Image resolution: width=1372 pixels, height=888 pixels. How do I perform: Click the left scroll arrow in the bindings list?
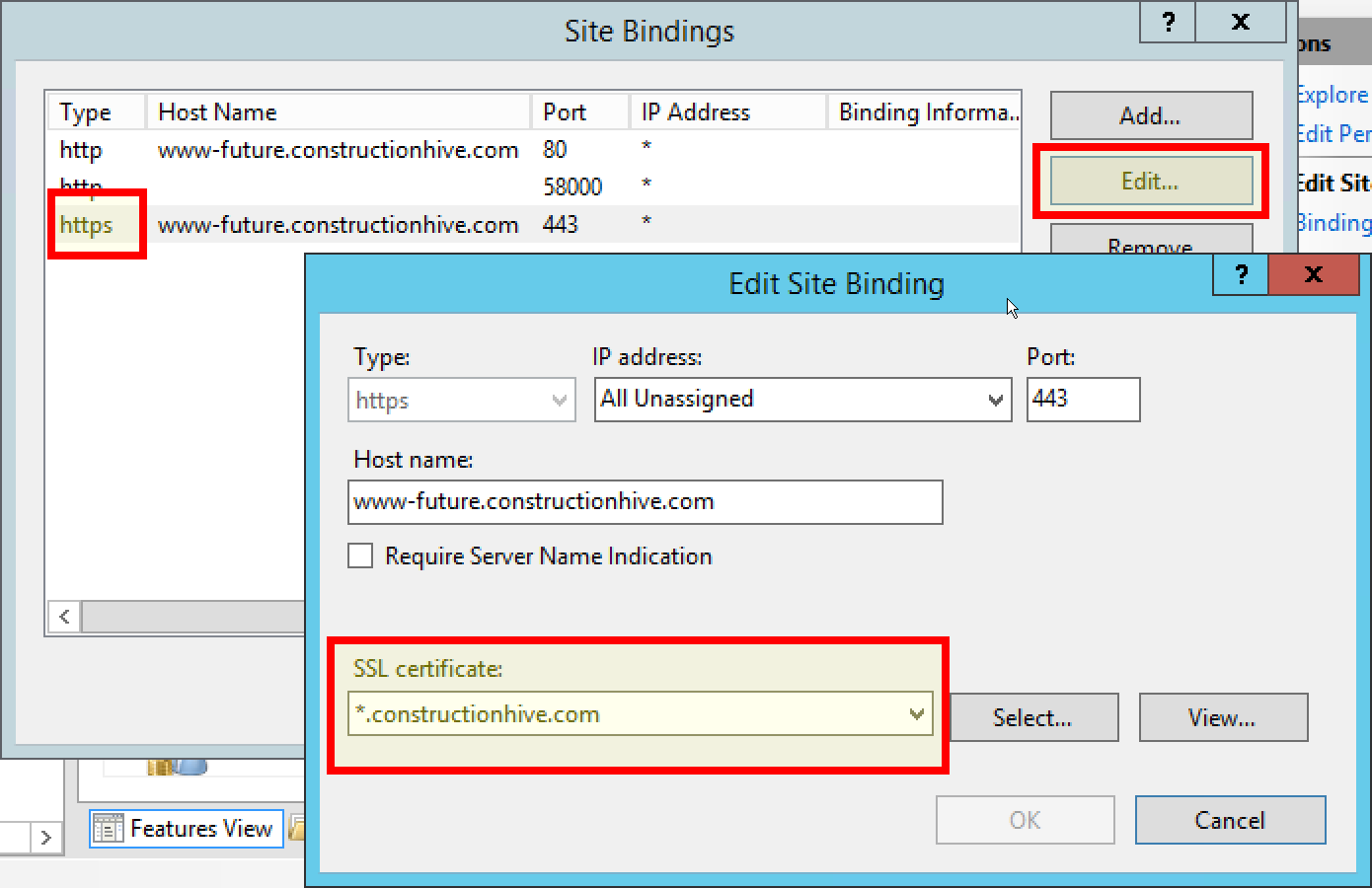pyautogui.click(x=64, y=617)
